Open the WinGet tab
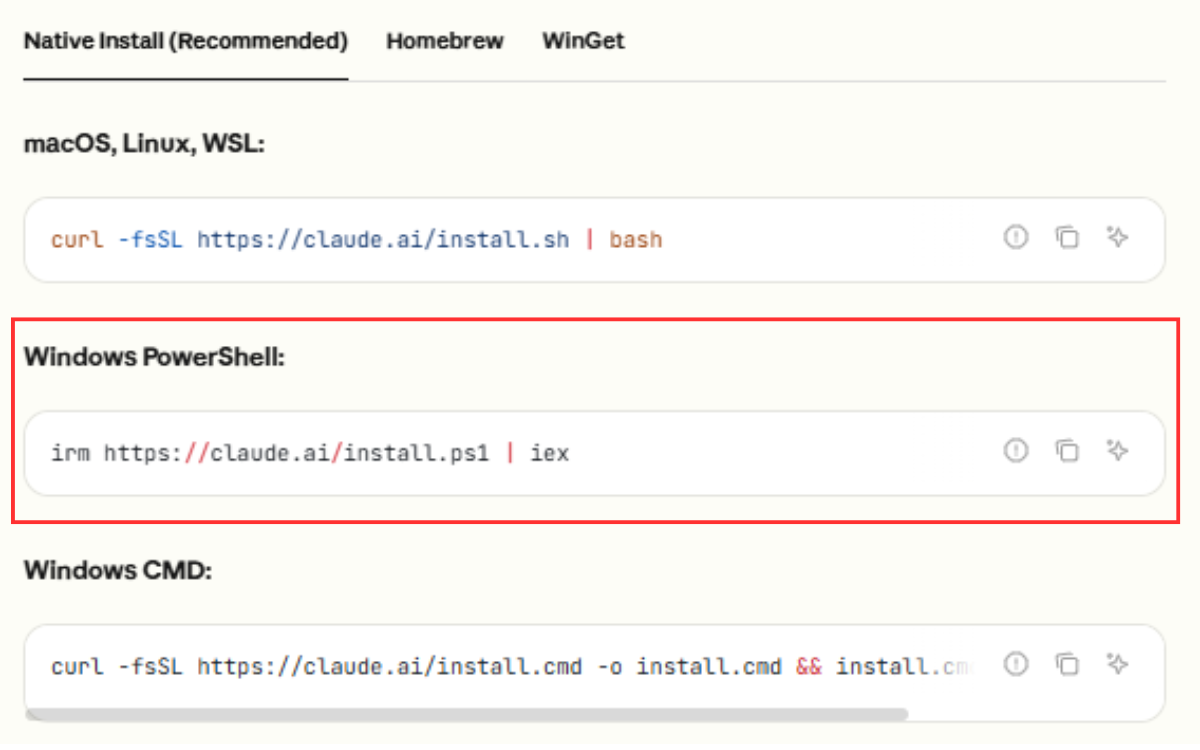The height and width of the screenshot is (750, 1200). pos(583,42)
